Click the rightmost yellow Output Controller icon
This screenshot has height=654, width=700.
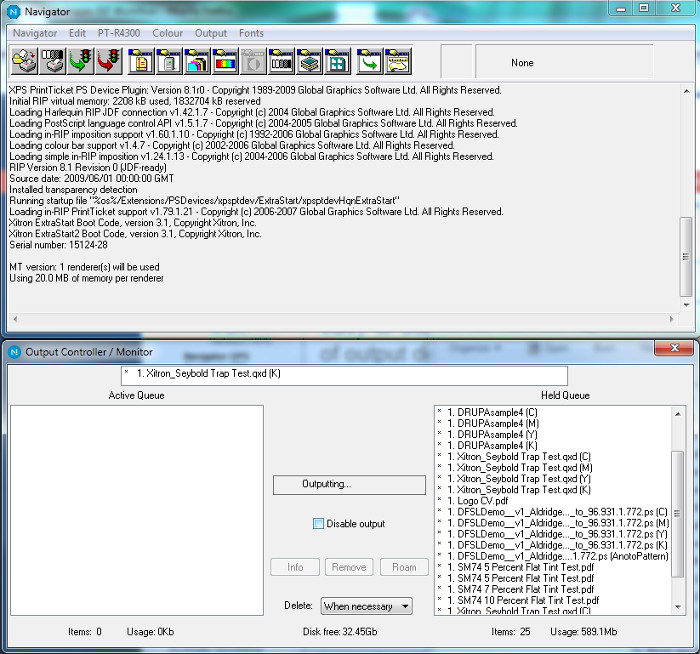[398, 62]
